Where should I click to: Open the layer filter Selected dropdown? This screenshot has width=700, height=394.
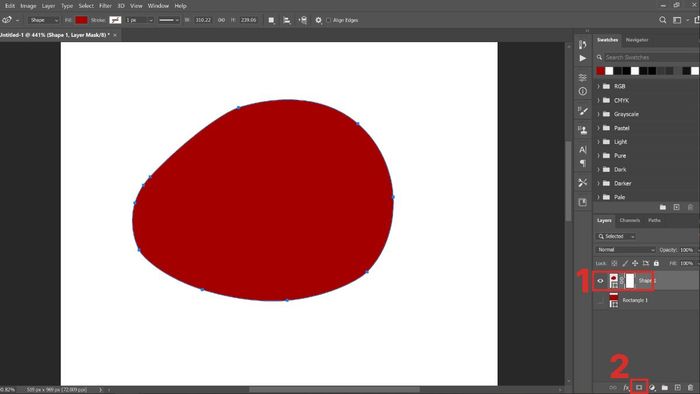click(x=616, y=236)
